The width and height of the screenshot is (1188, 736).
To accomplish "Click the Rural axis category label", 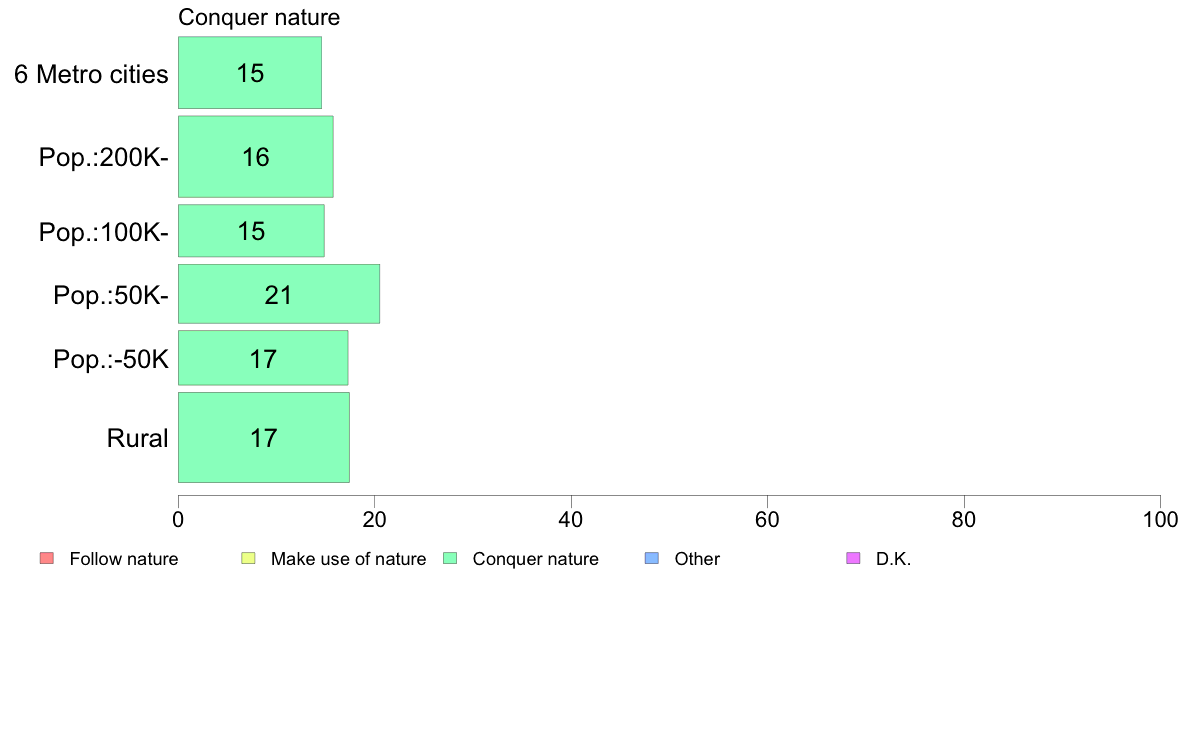I will [x=137, y=438].
